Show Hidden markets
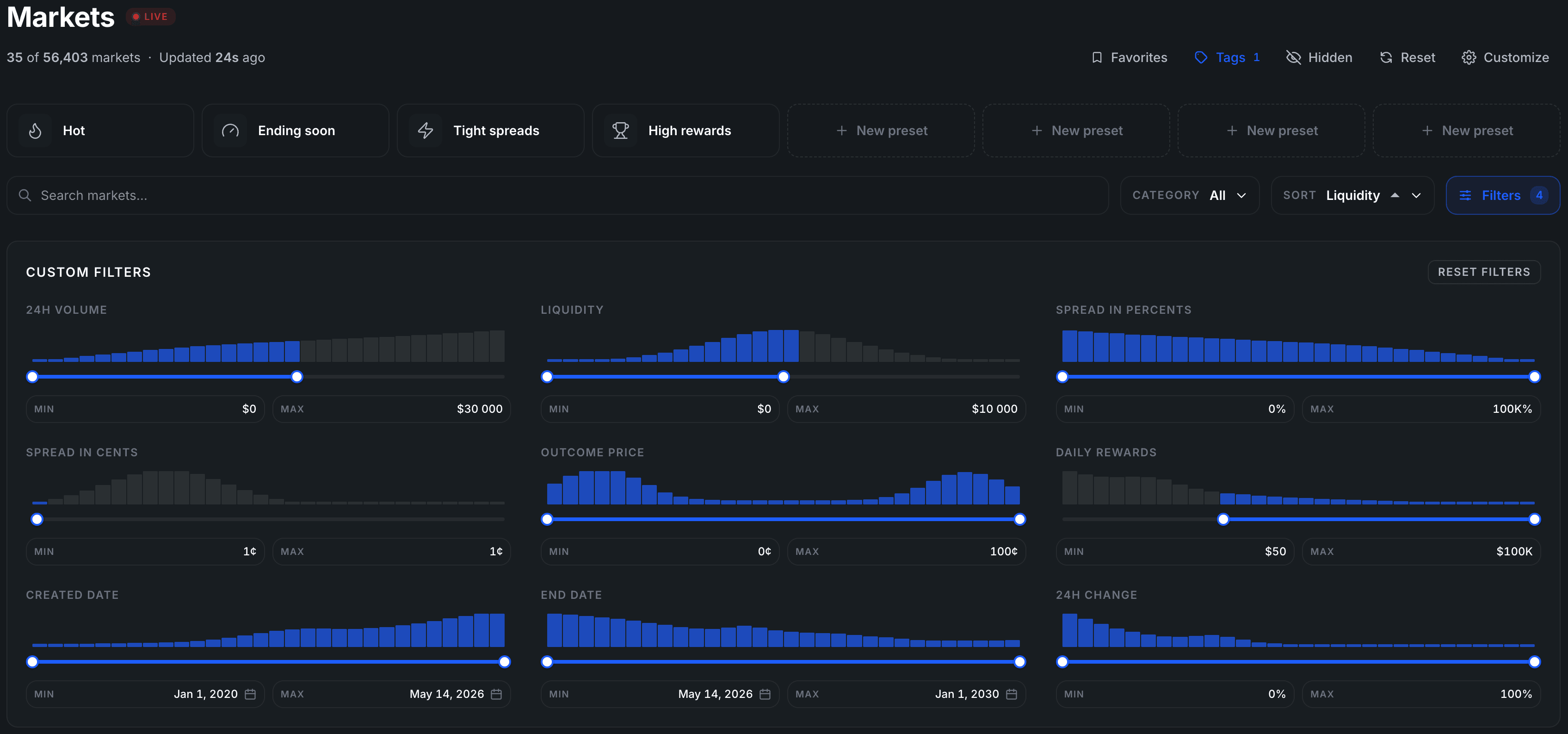Image resolution: width=1568 pixels, height=734 pixels. click(1319, 57)
